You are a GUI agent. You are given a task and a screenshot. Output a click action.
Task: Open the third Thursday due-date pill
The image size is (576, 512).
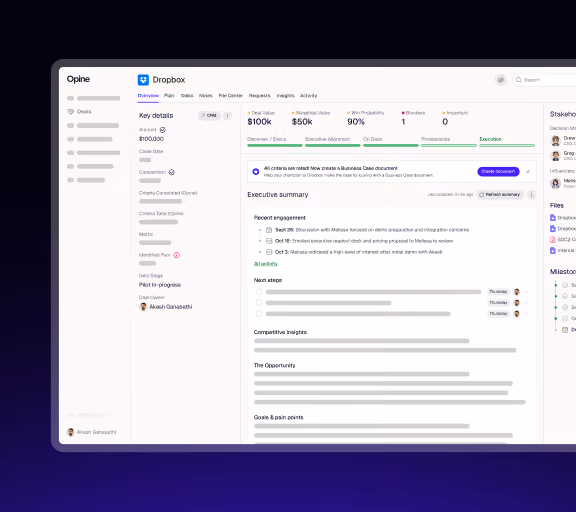point(498,314)
